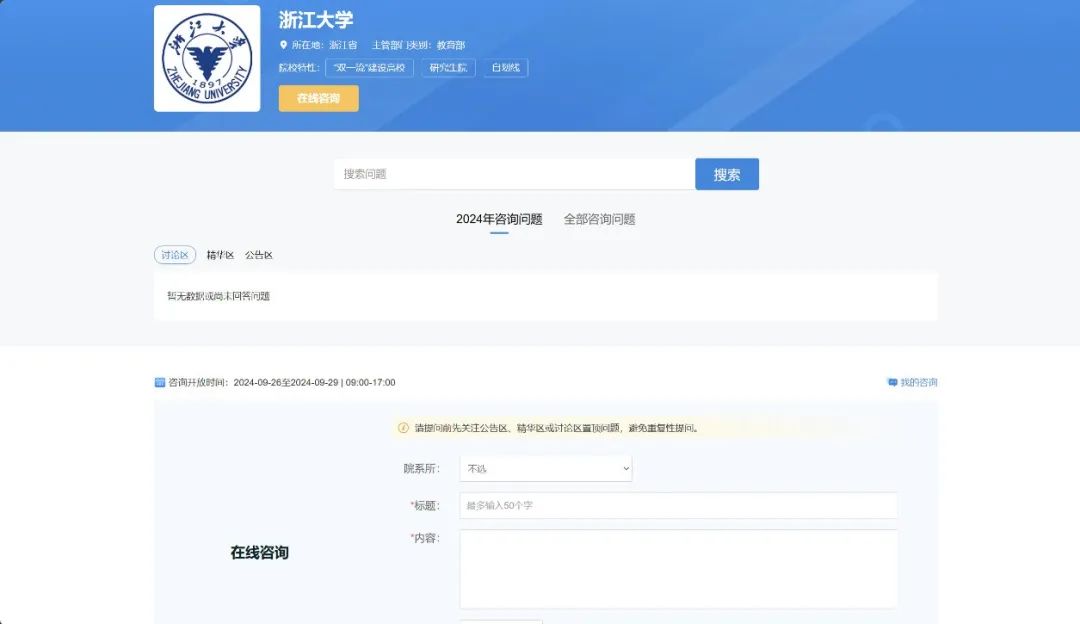Viewport: 1080px width, 624px height.
Task: Open the 院系所 dropdown
Action: [546, 468]
